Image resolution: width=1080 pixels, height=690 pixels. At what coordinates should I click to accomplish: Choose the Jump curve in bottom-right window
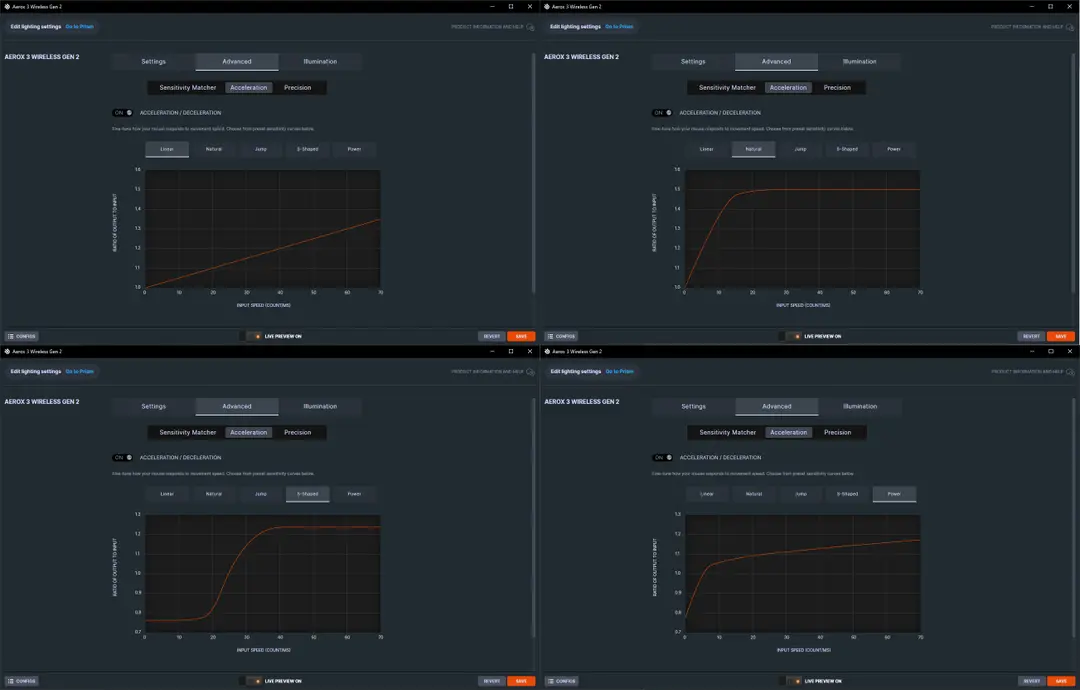(x=800, y=494)
